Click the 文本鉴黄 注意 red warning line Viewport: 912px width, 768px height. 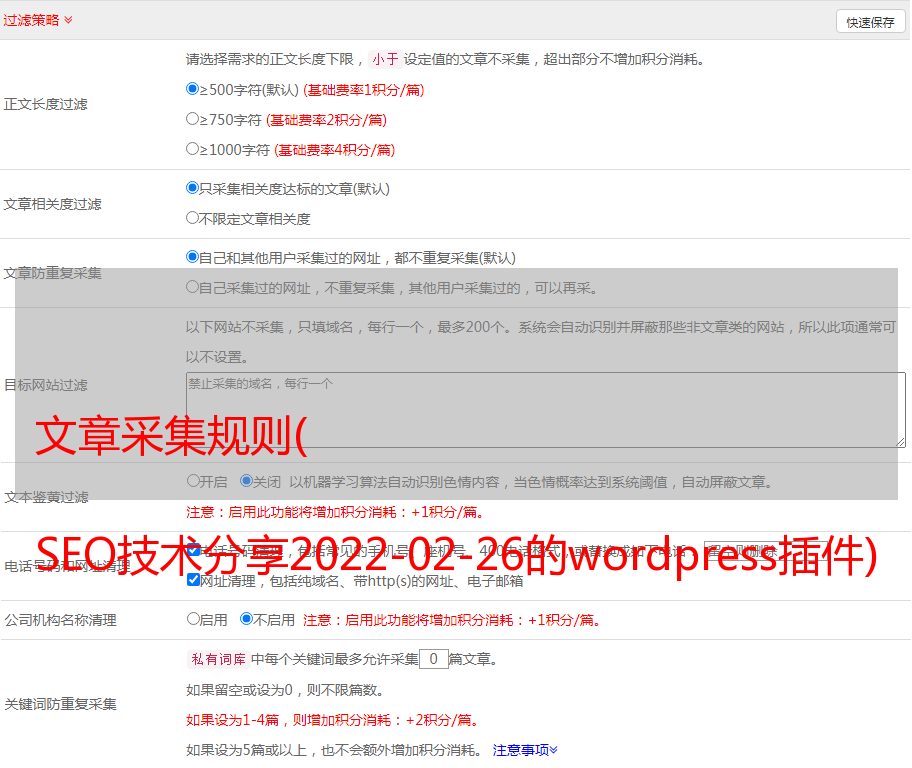coord(335,512)
